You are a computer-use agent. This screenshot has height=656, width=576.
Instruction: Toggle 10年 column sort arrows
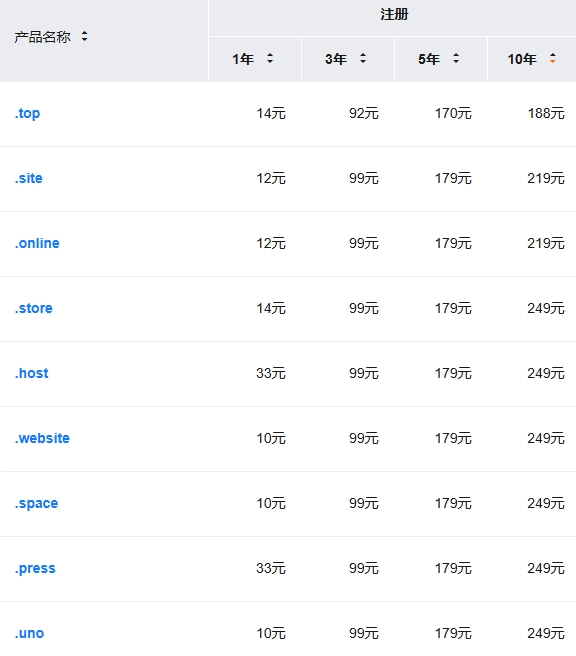(x=553, y=59)
